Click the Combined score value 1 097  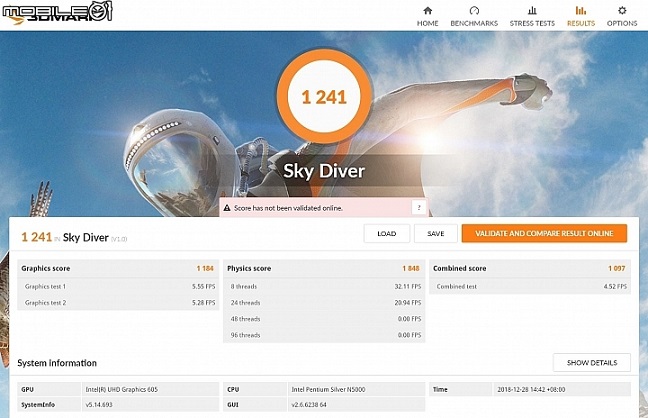tap(617, 268)
